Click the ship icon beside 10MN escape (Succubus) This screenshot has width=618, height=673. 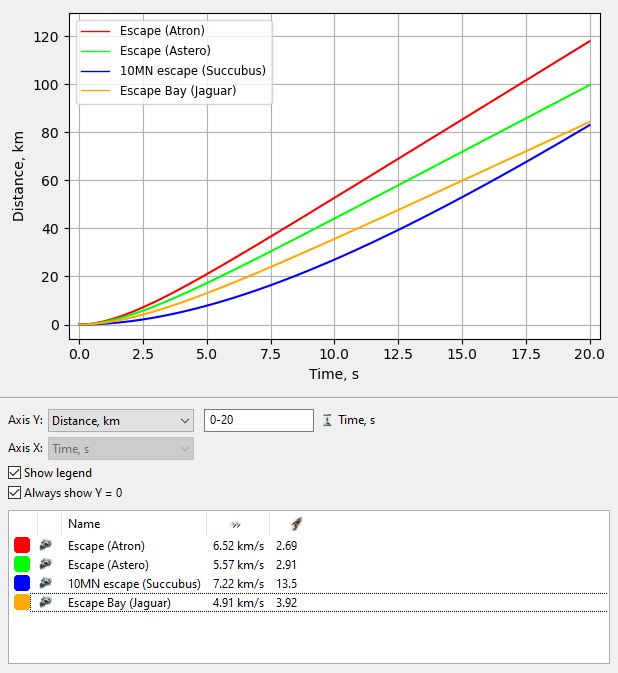click(x=46, y=584)
